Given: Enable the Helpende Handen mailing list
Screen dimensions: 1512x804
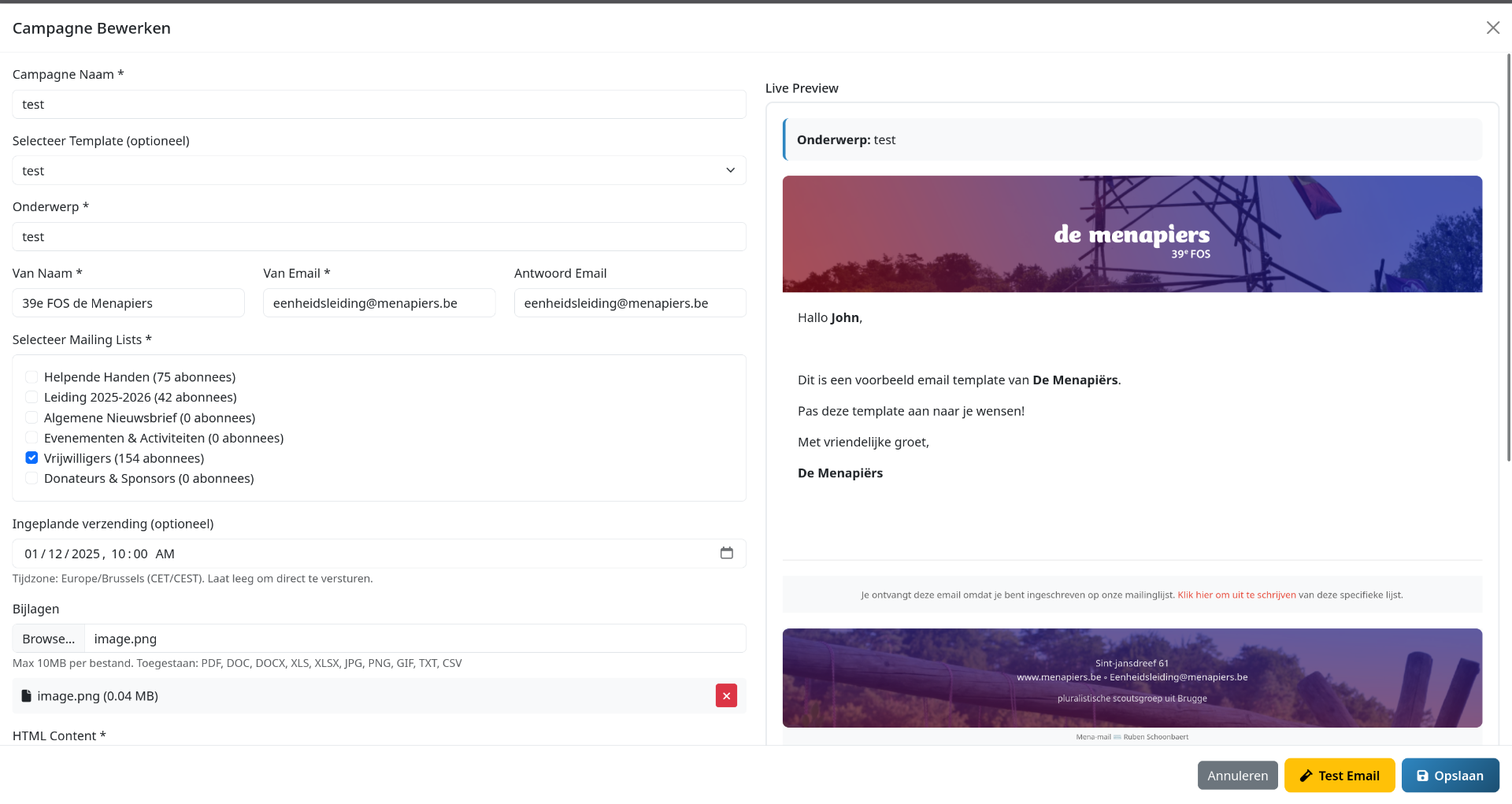Looking at the screenshot, I should tap(31, 377).
